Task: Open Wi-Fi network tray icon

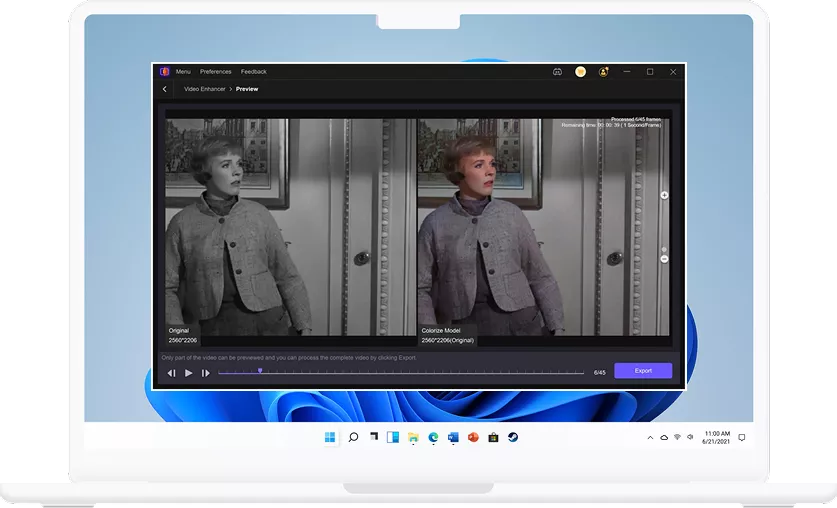Action: 677,438
